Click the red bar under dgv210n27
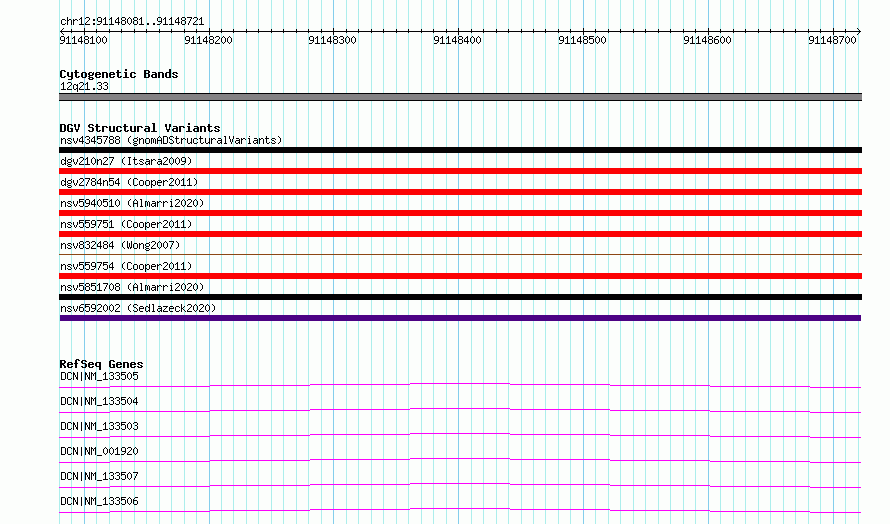The height and width of the screenshot is (524, 890). tap(460, 171)
